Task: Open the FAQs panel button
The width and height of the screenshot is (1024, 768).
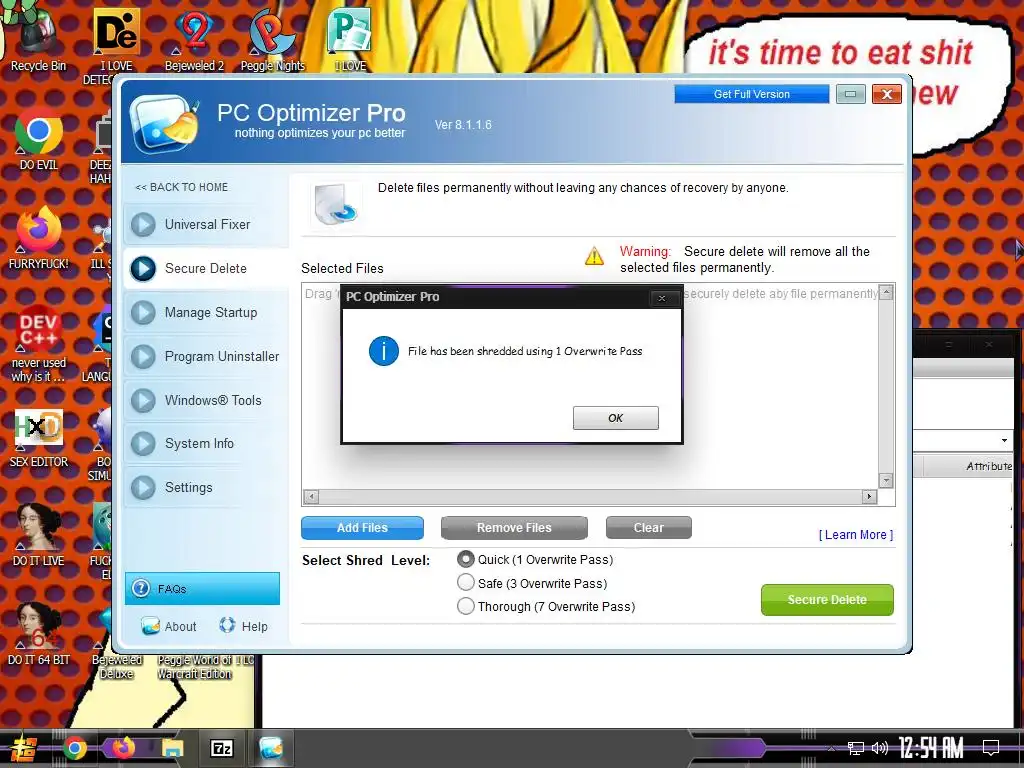Action: click(202, 588)
